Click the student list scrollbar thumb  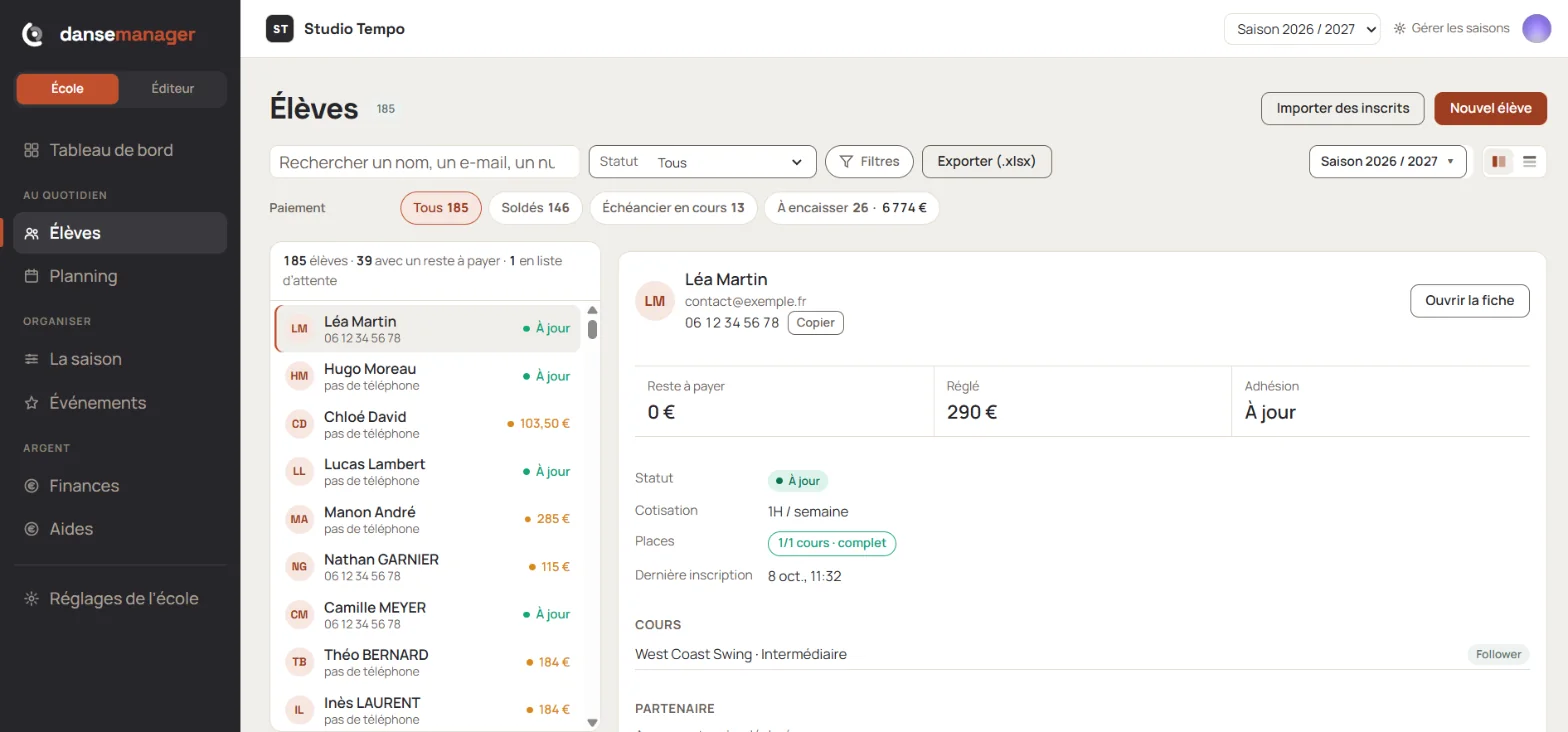[592, 329]
